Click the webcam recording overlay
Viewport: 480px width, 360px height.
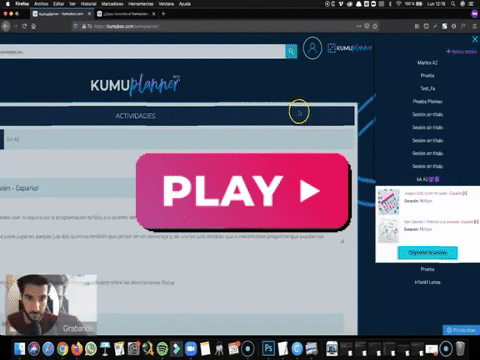point(51,304)
